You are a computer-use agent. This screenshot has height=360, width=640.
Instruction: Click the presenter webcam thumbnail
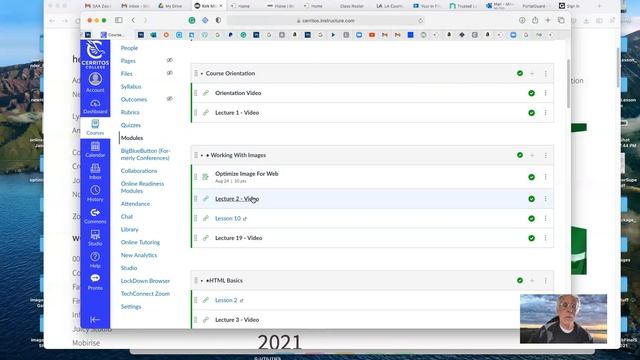[563, 319]
